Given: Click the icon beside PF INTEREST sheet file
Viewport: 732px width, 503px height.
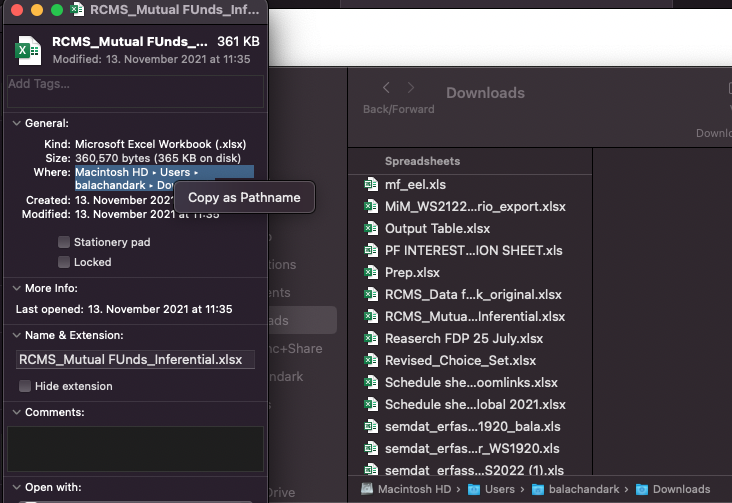Looking at the screenshot, I should point(371,250).
